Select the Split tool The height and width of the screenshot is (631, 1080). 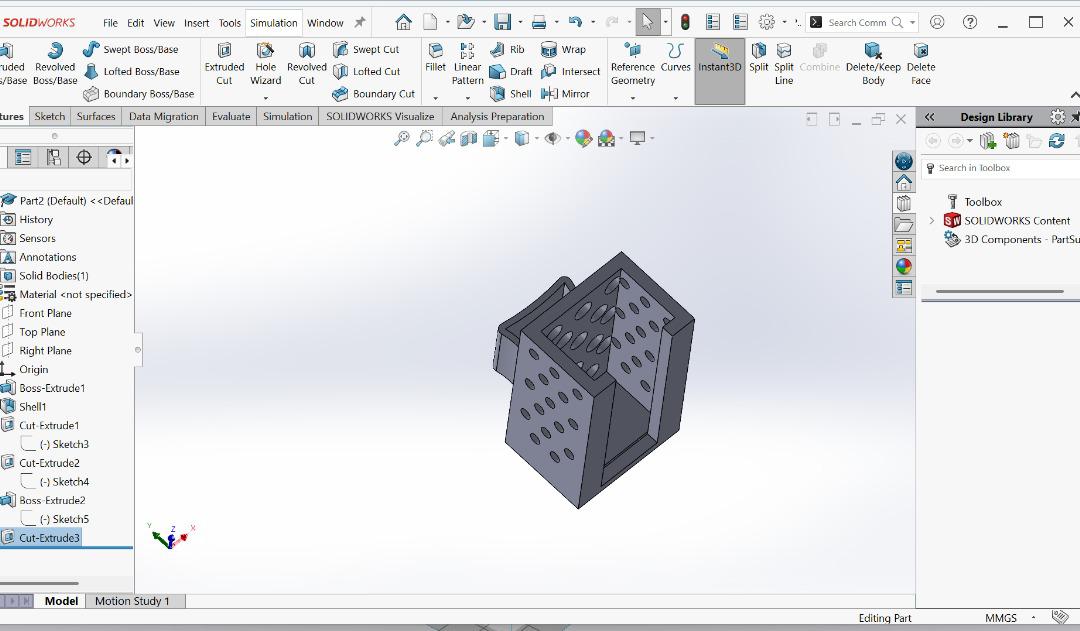tap(758, 58)
